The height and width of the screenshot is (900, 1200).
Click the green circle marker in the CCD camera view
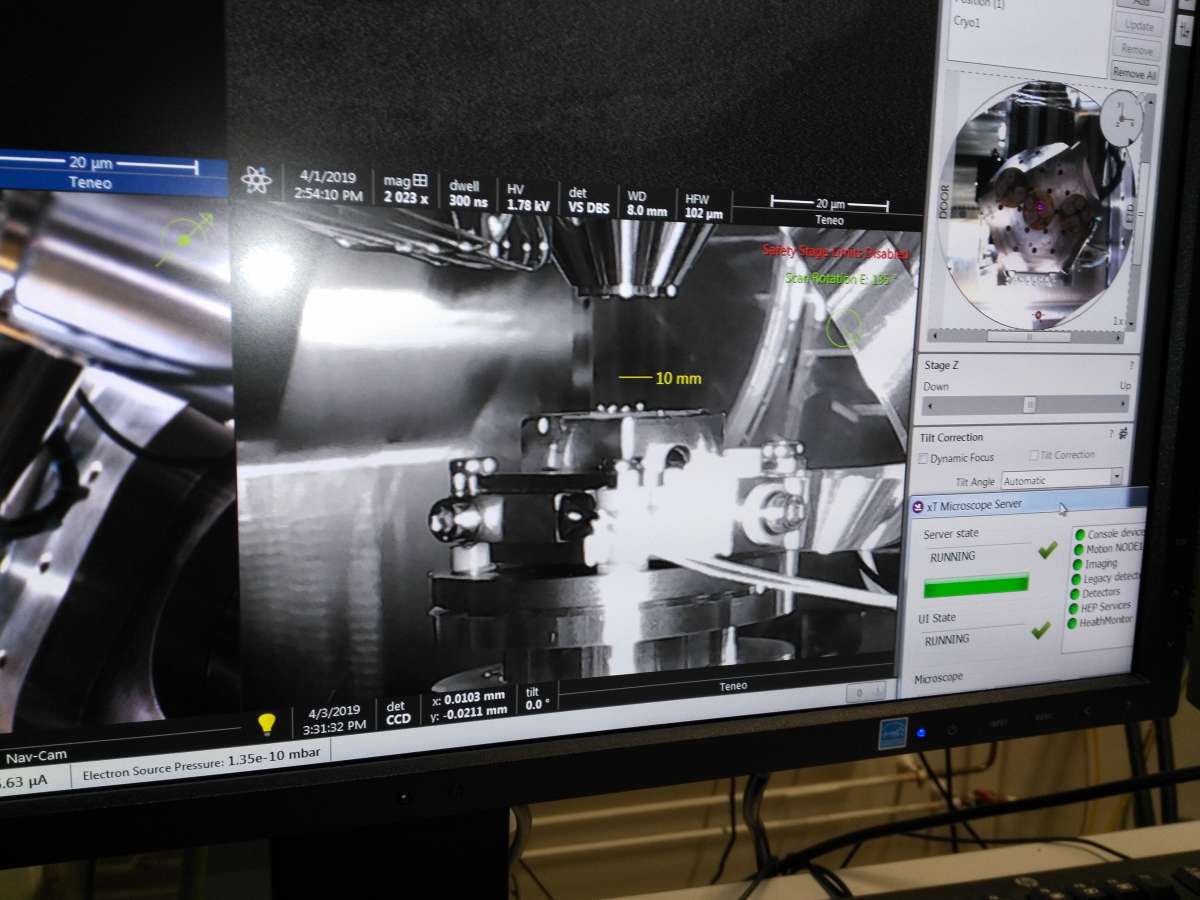[x=845, y=327]
